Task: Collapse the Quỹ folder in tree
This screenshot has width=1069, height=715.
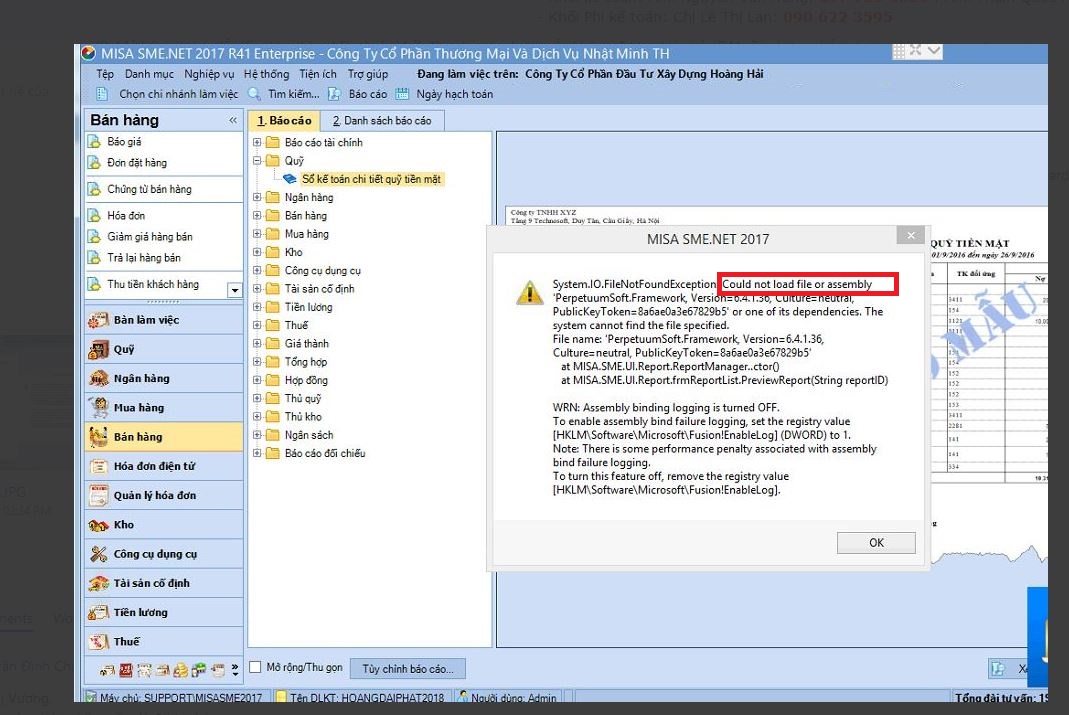Action: 257,161
